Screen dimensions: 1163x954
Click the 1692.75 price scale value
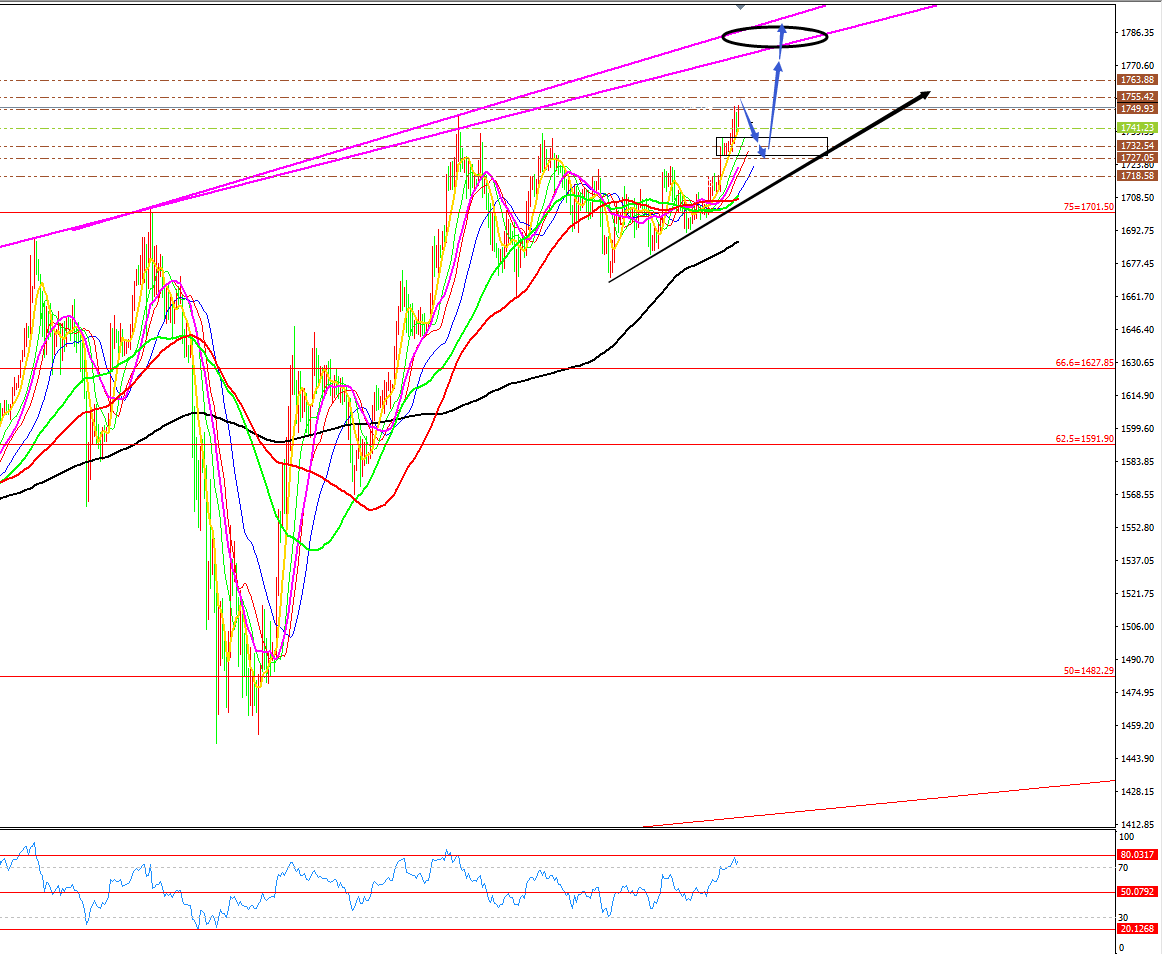click(1137, 231)
